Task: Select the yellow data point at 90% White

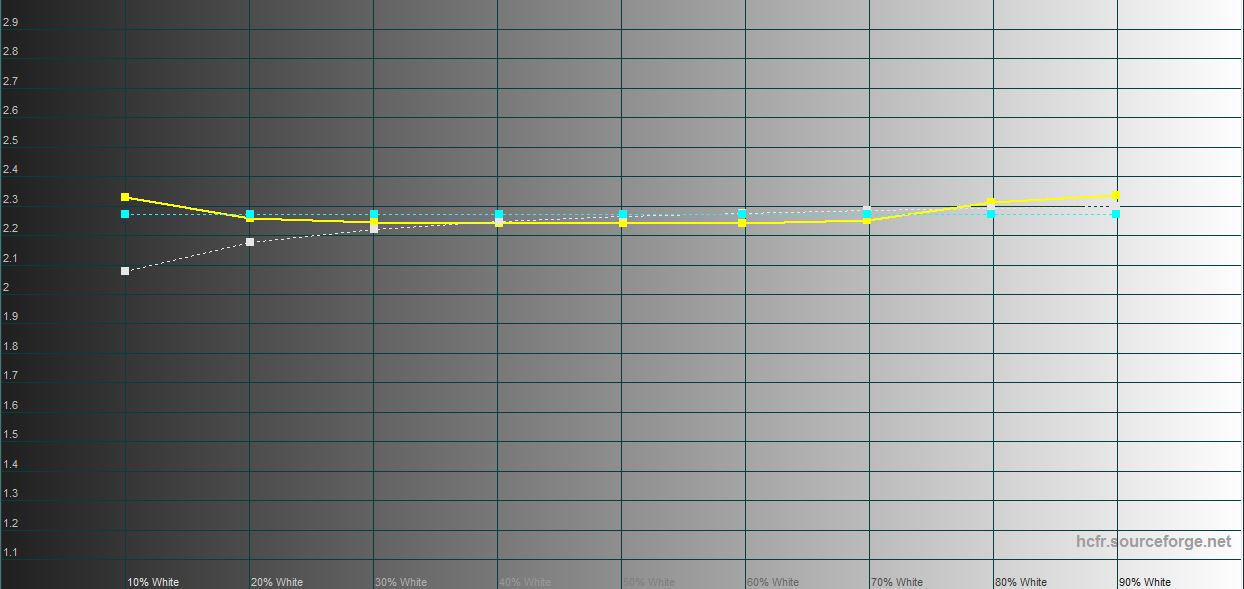Action: click(x=1116, y=196)
